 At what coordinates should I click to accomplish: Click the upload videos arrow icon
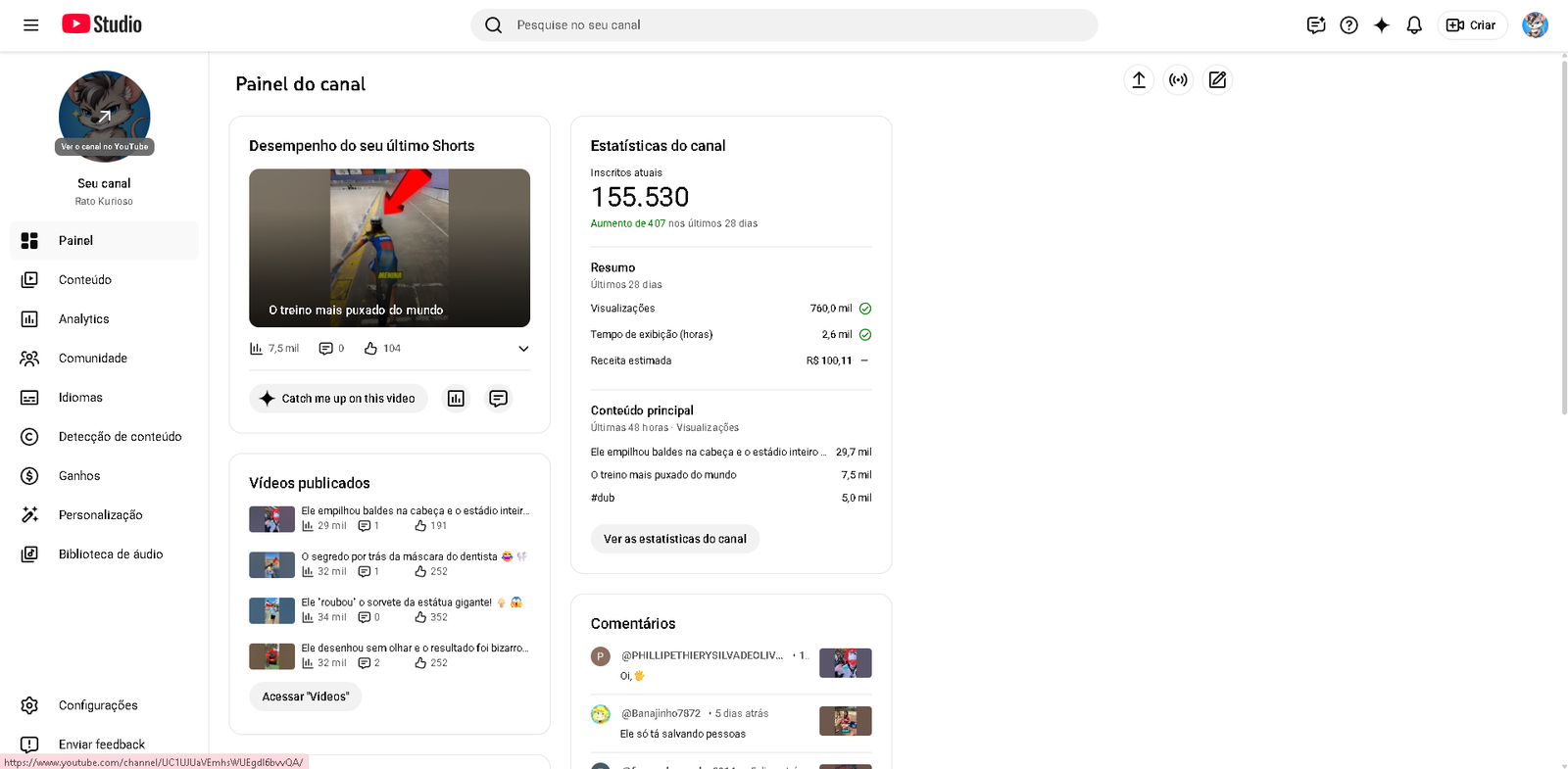pos(1138,80)
